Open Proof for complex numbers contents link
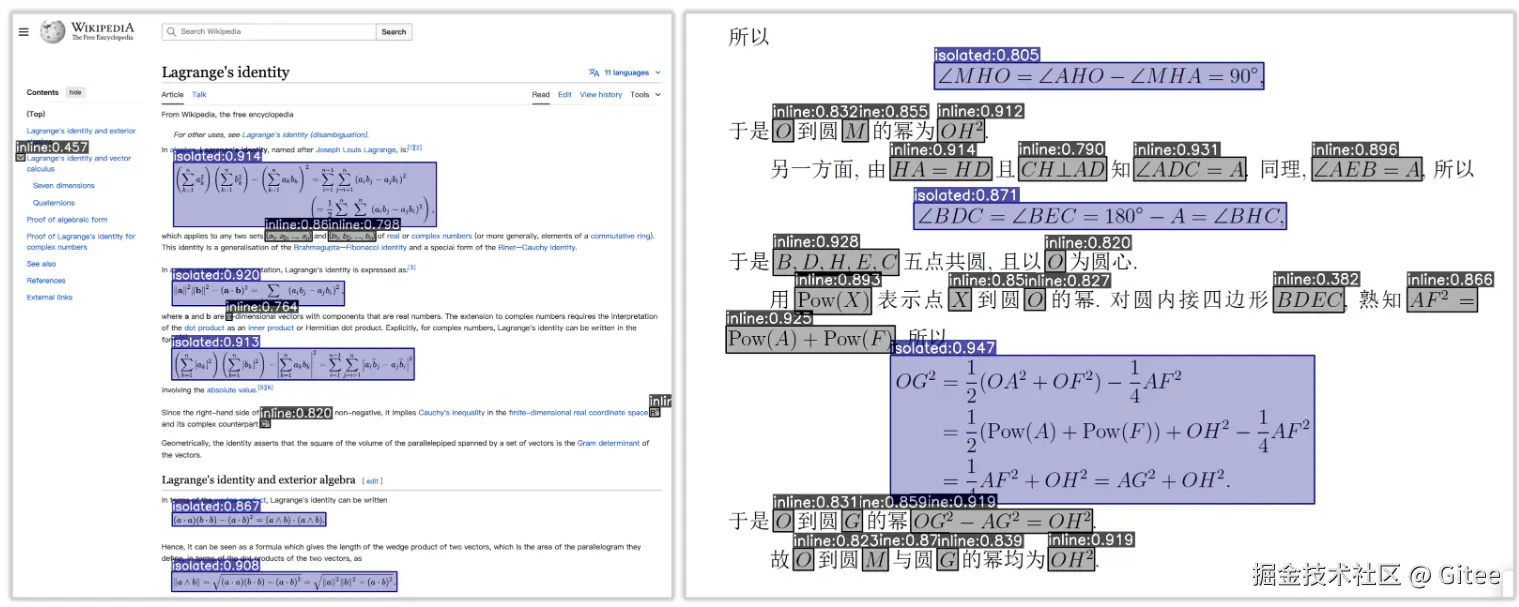 (81, 242)
